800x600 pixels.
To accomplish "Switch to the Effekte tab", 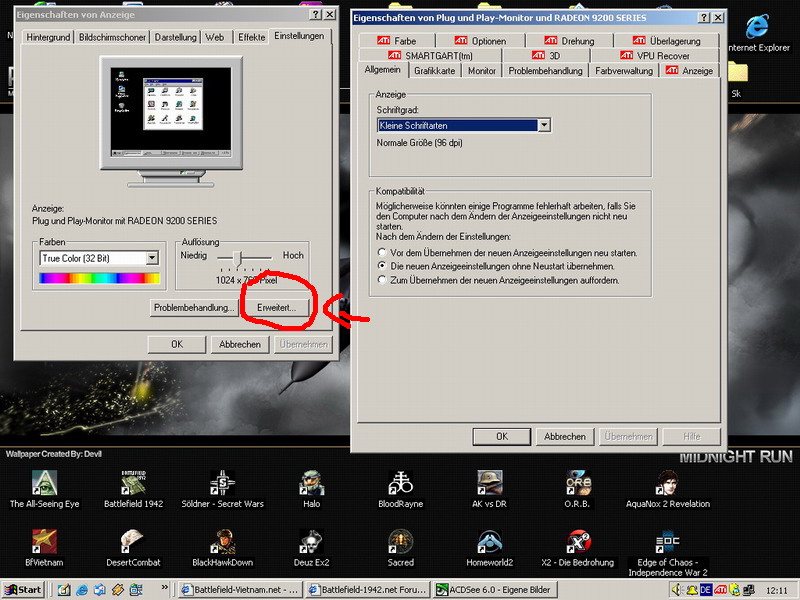I will (x=252, y=37).
